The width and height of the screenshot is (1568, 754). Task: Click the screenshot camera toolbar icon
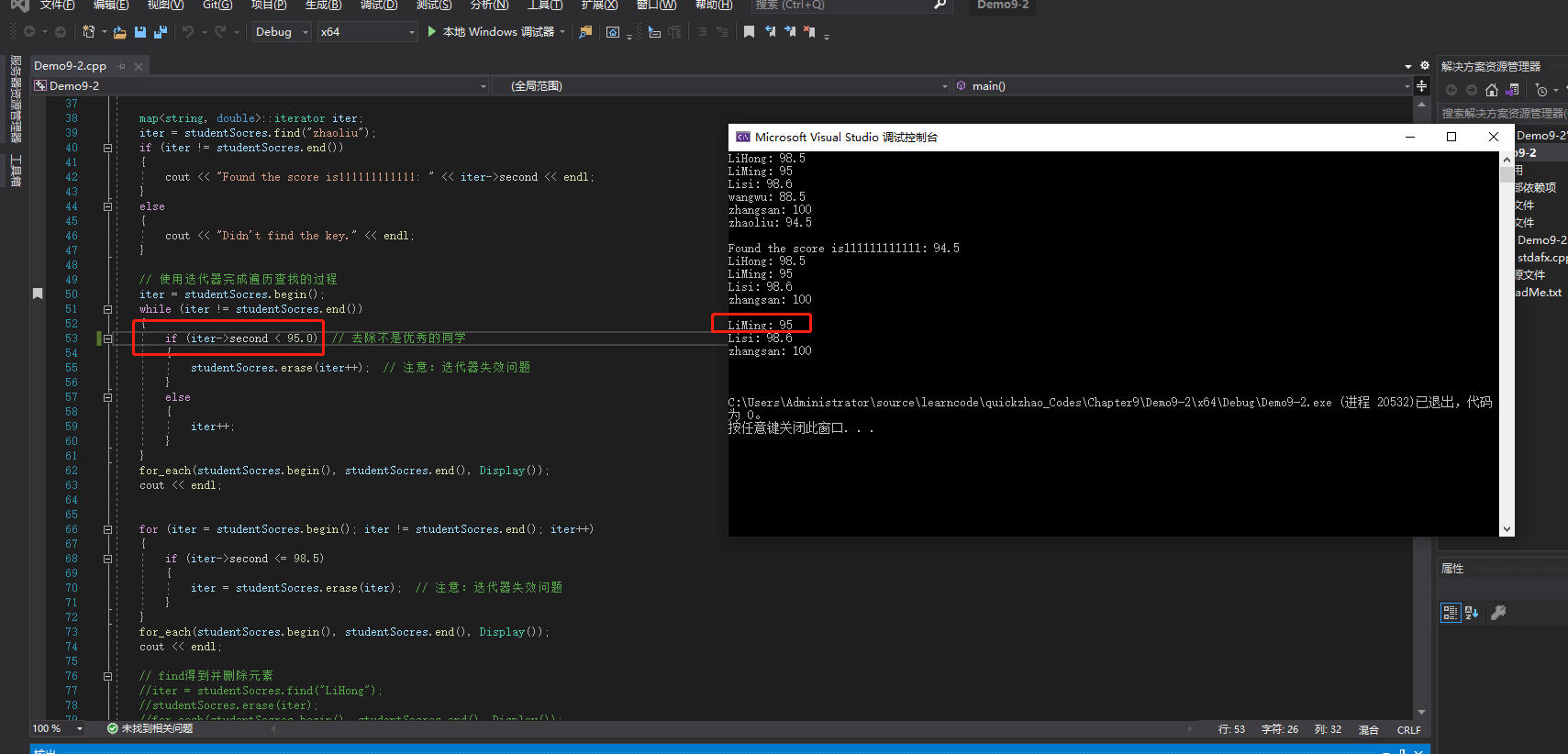click(x=613, y=32)
